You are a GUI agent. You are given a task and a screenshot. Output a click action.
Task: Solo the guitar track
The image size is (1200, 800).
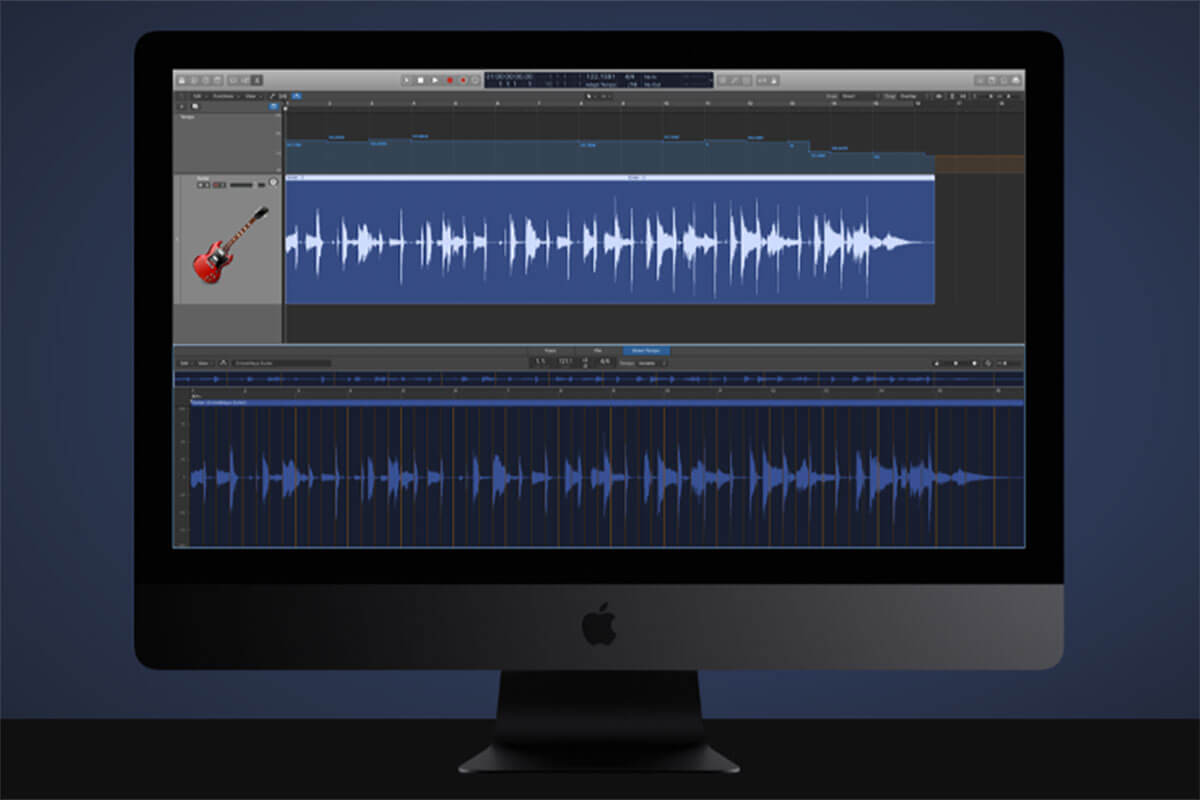pos(207,185)
